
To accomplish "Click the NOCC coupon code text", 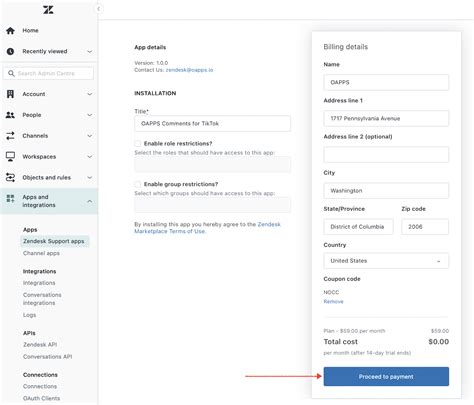I will point(331,292).
